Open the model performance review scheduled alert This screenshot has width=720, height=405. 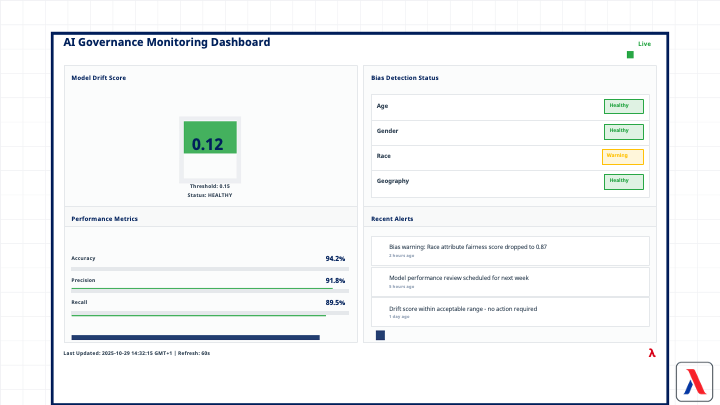[x=510, y=280]
